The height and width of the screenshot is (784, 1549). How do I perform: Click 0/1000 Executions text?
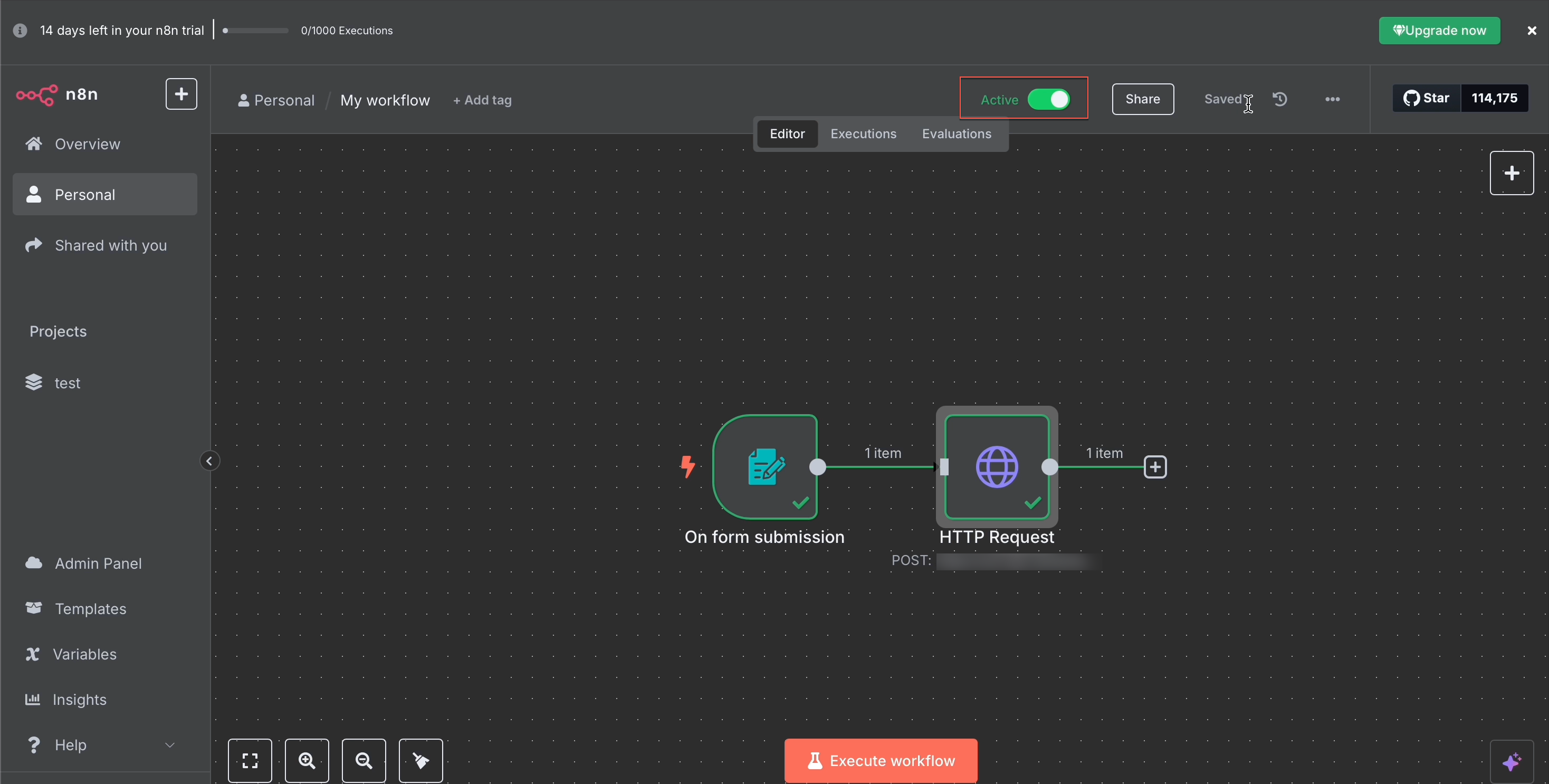click(x=347, y=31)
